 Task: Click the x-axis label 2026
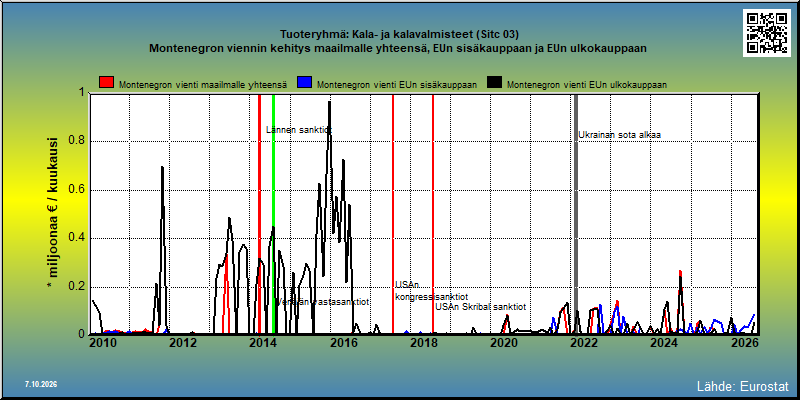coord(745,343)
